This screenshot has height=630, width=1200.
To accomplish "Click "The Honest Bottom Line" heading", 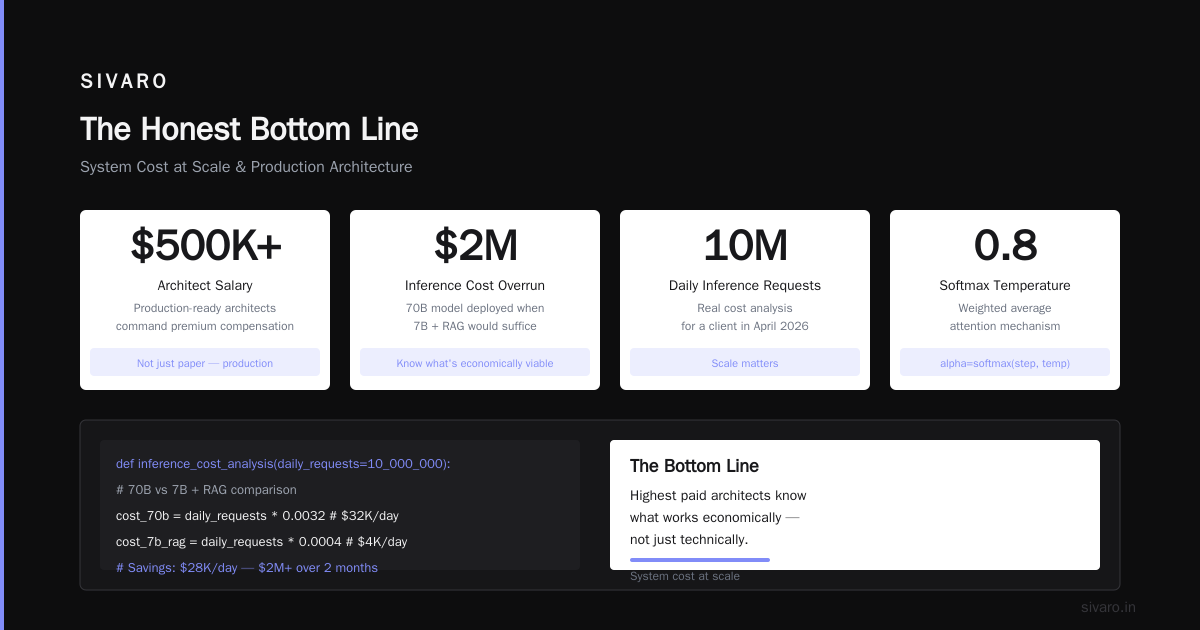I will 249,129.
